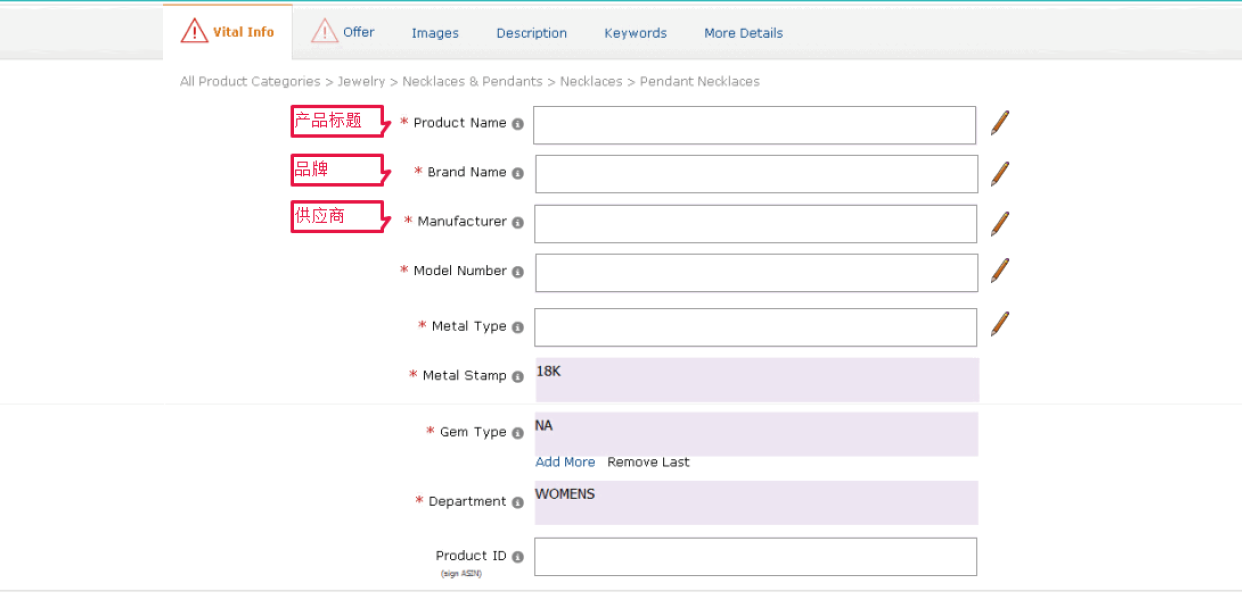1242x600 pixels.
Task: Click pencil edit icon beside Metal Type field
Action: click(1000, 323)
